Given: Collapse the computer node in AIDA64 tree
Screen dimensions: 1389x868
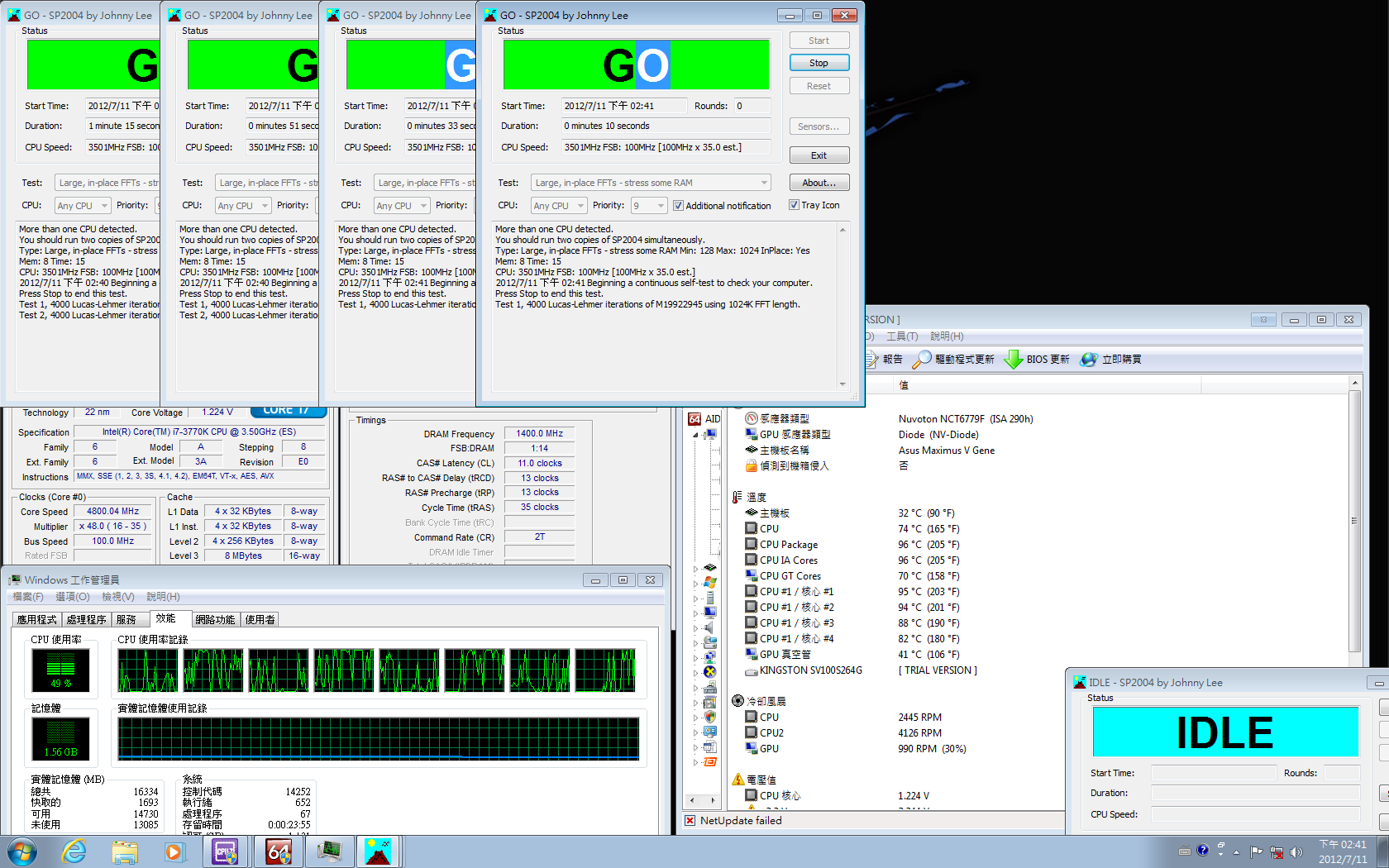Looking at the screenshot, I should click(x=695, y=434).
